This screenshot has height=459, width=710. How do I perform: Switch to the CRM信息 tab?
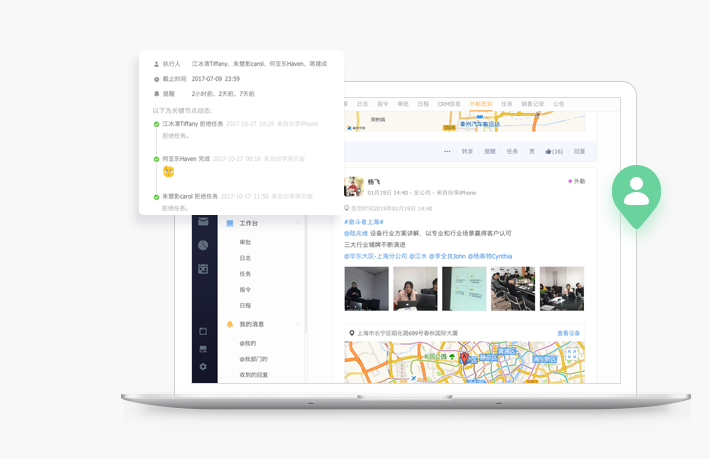449,104
